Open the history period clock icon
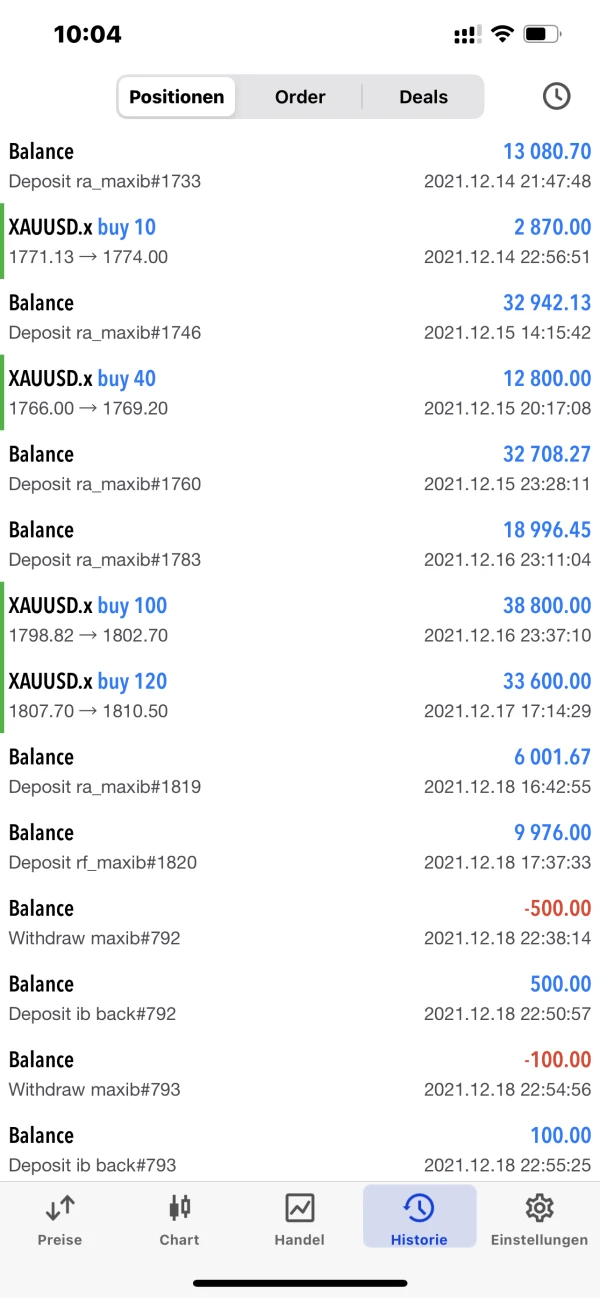 556,96
